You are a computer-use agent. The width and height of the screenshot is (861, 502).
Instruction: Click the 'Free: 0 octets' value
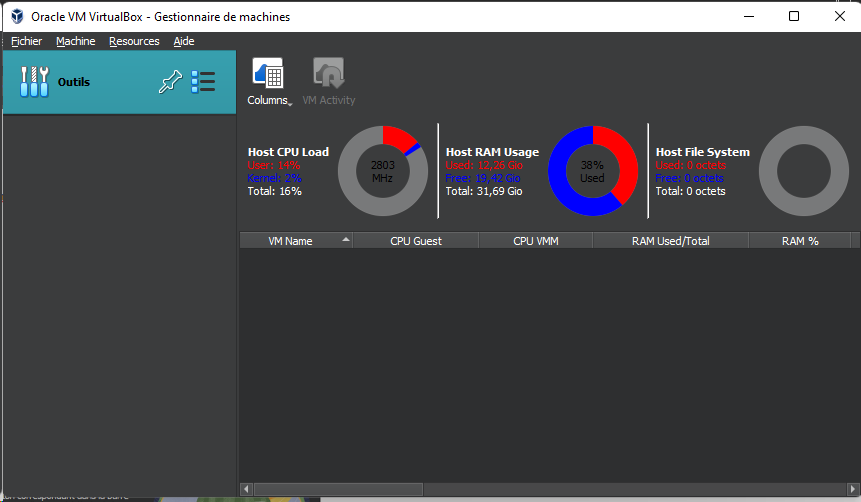coord(690,178)
